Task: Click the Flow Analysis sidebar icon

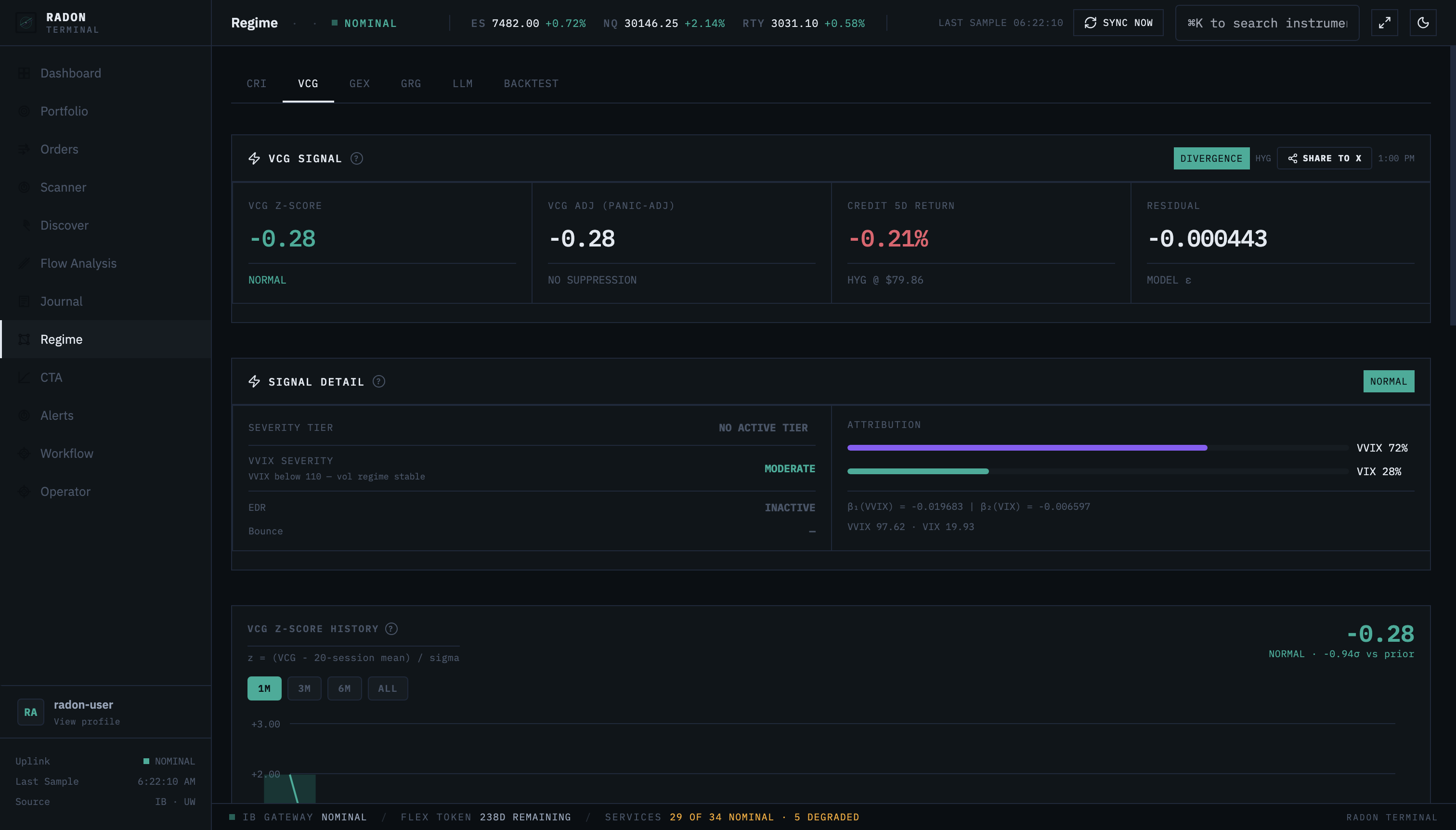Action: [24, 263]
